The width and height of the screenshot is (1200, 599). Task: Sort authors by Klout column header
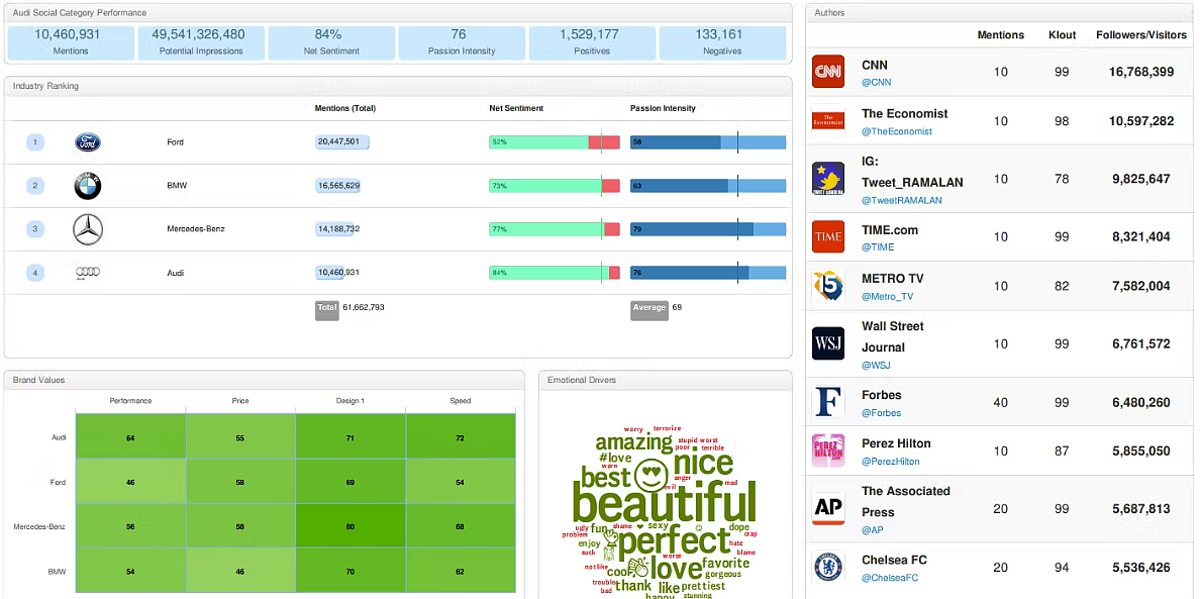pyautogui.click(x=1062, y=35)
